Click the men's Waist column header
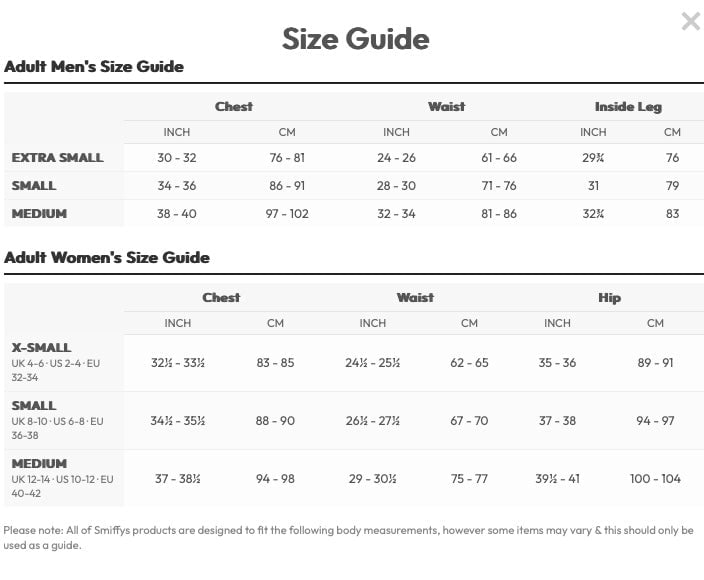The width and height of the screenshot is (704, 580). point(446,106)
